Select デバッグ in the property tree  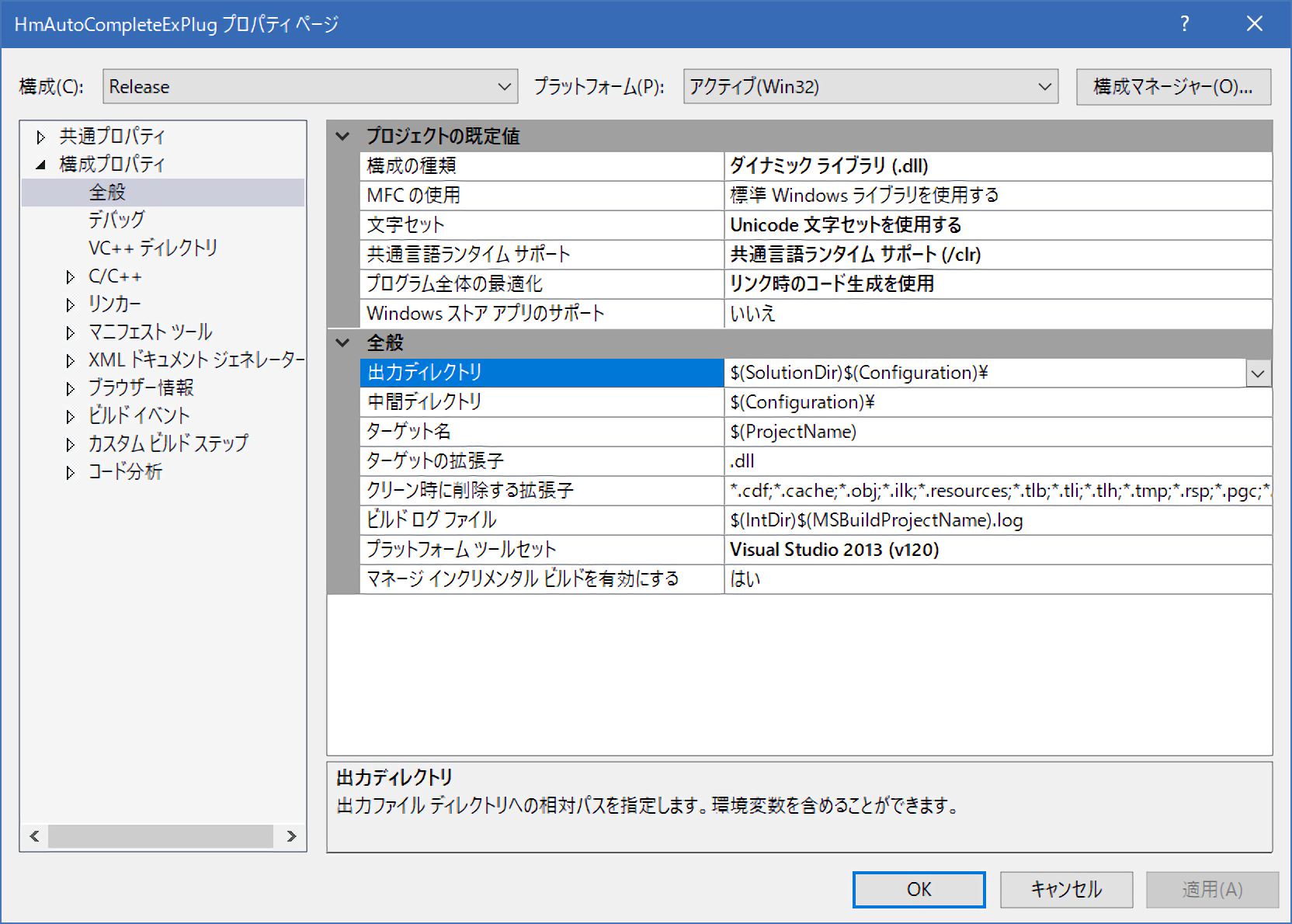116,220
